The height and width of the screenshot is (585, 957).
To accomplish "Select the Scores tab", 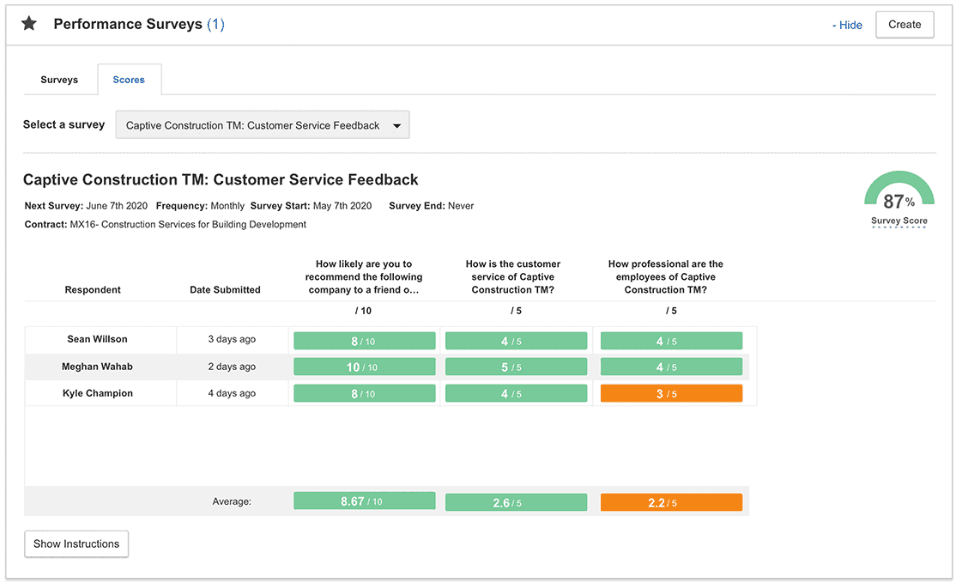I will [129, 80].
